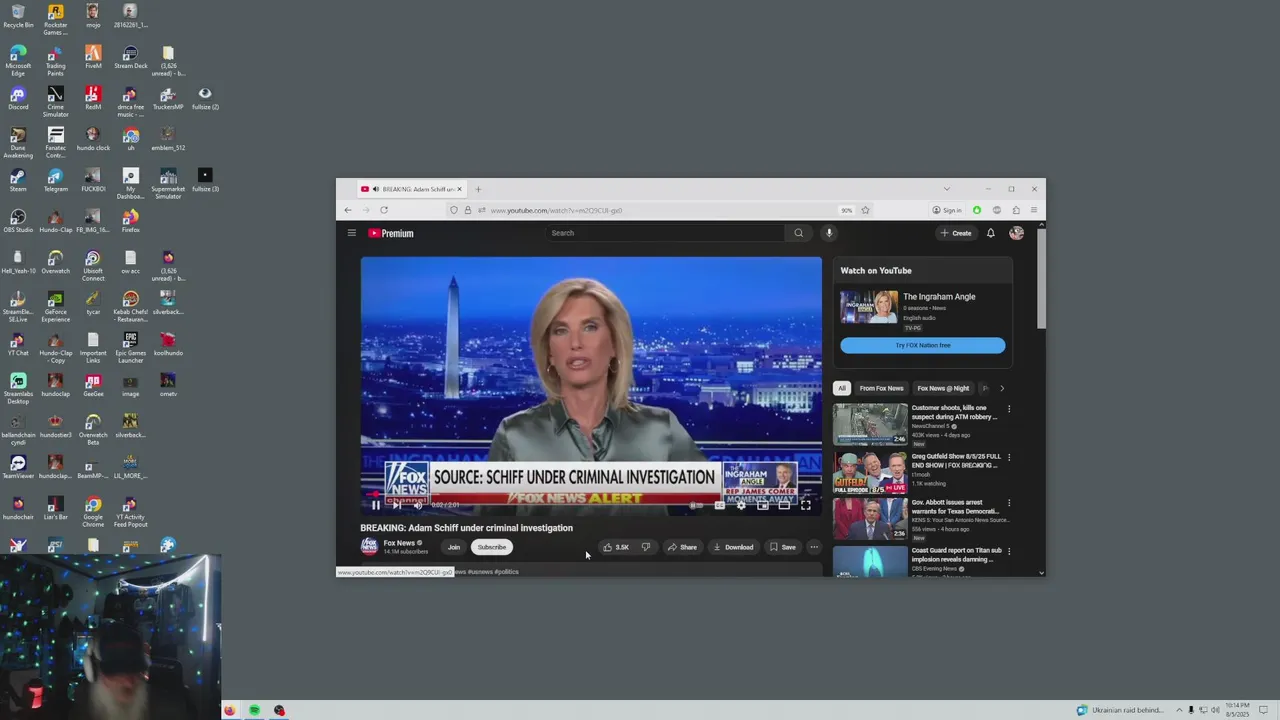Focus the YouTube Search box

pos(665,233)
